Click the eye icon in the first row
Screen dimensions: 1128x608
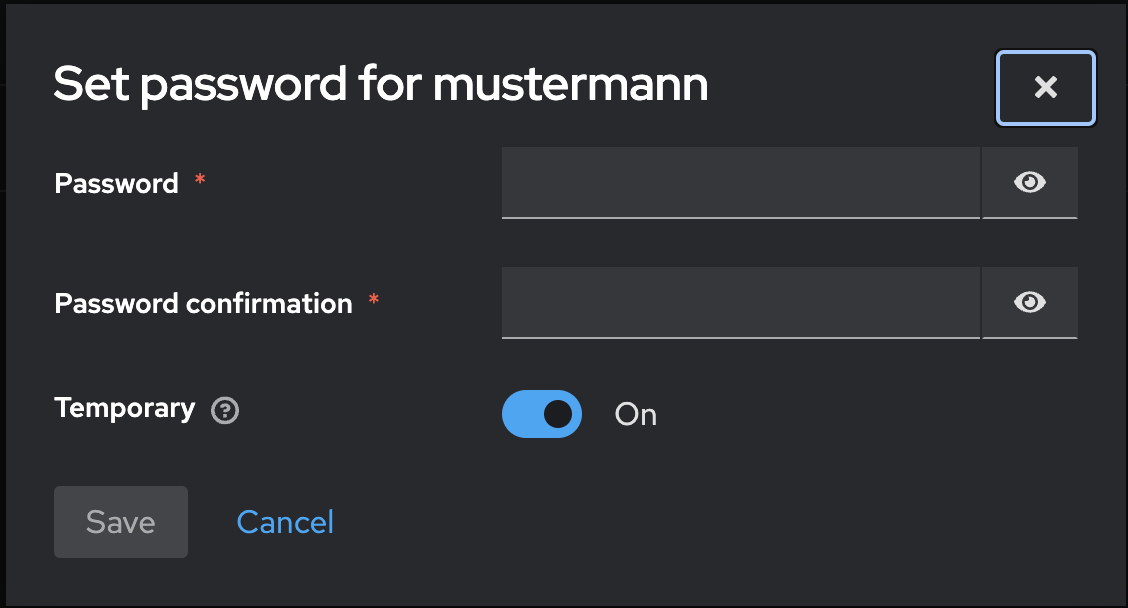click(1029, 182)
